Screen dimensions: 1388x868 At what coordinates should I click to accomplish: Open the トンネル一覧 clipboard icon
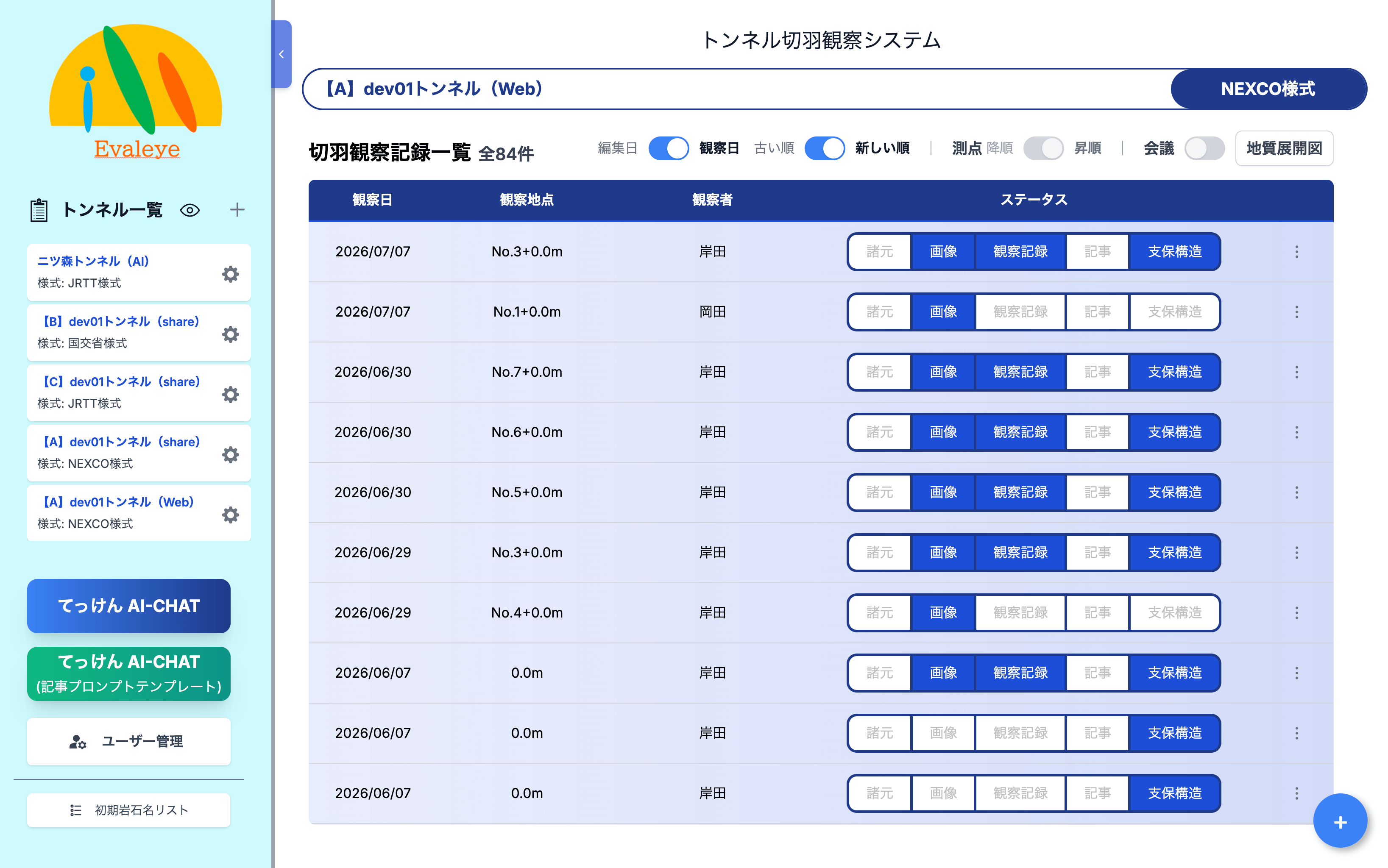(39, 210)
